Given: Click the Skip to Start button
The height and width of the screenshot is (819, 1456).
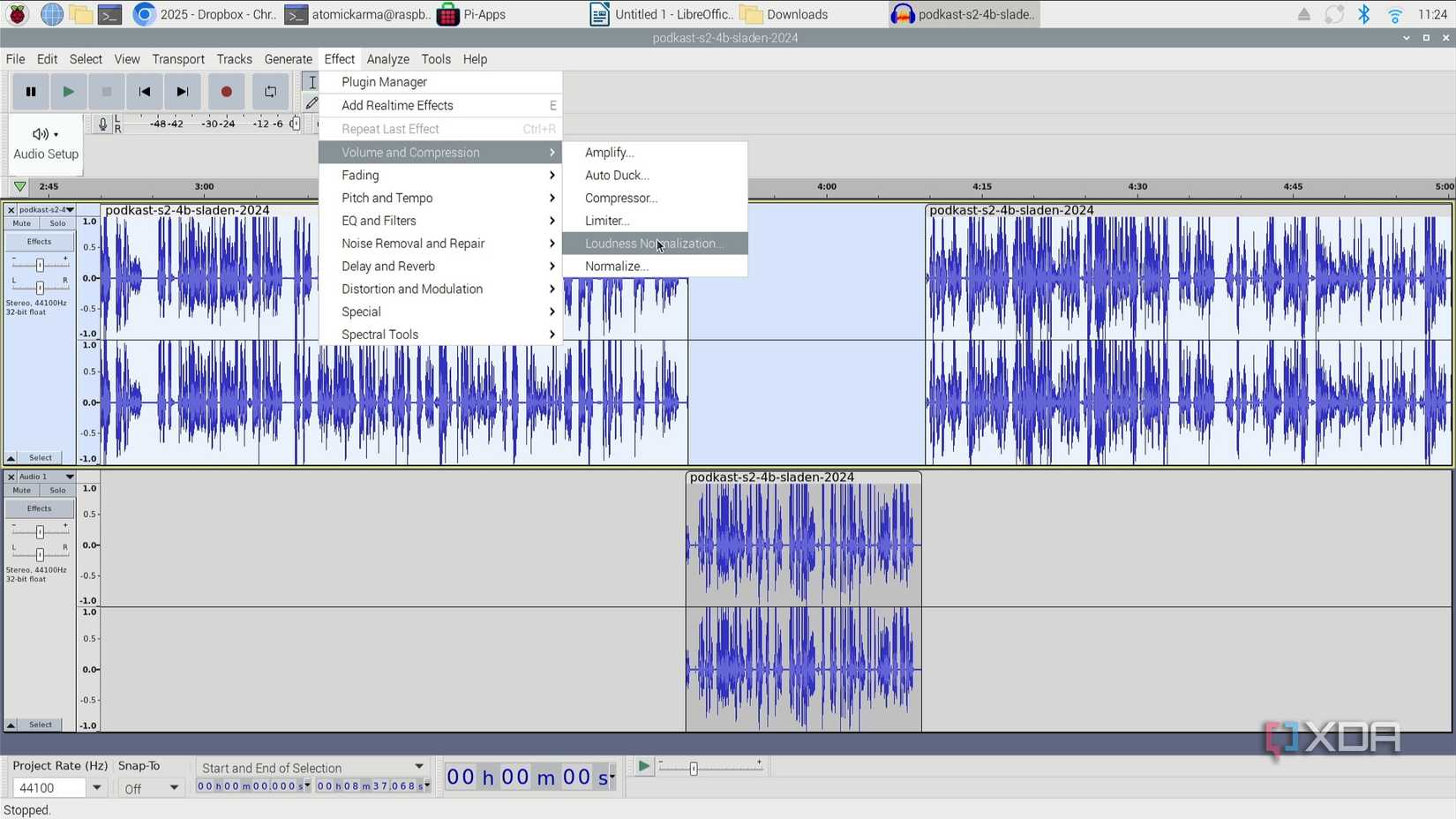Looking at the screenshot, I should 145,92.
